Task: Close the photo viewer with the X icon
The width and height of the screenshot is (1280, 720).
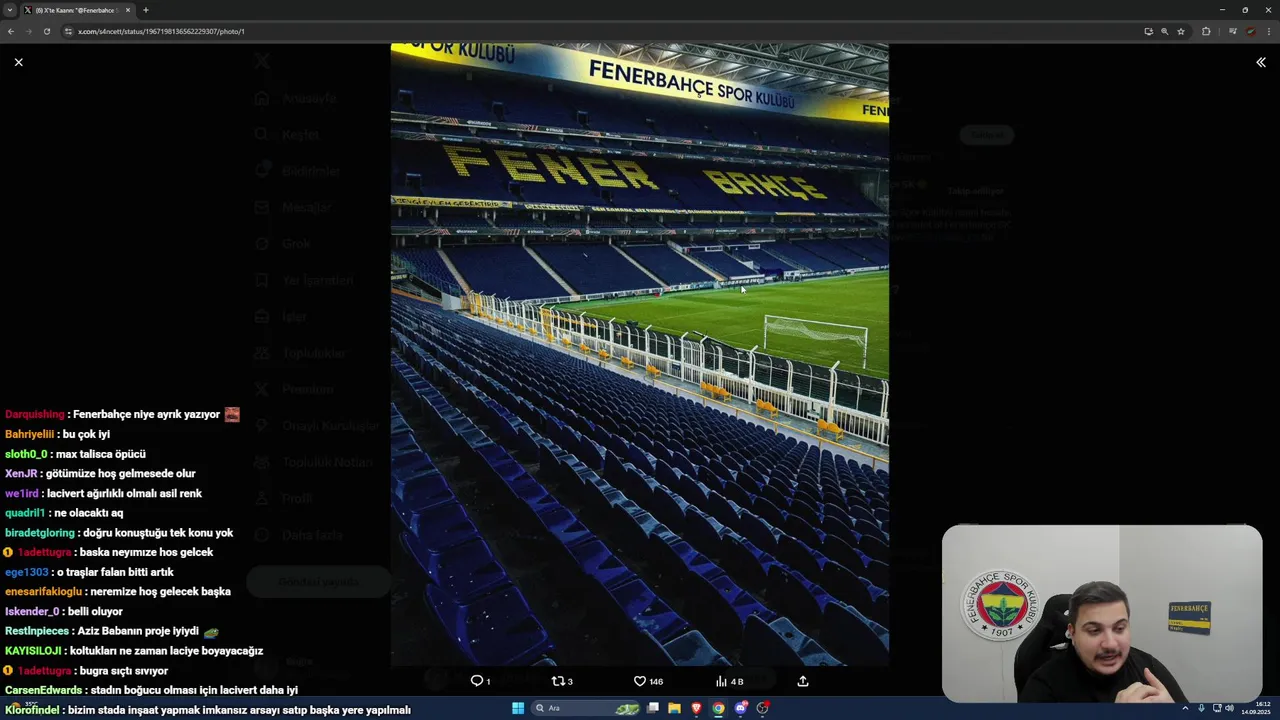Action: pyautogui.click(x=18, y=62)
